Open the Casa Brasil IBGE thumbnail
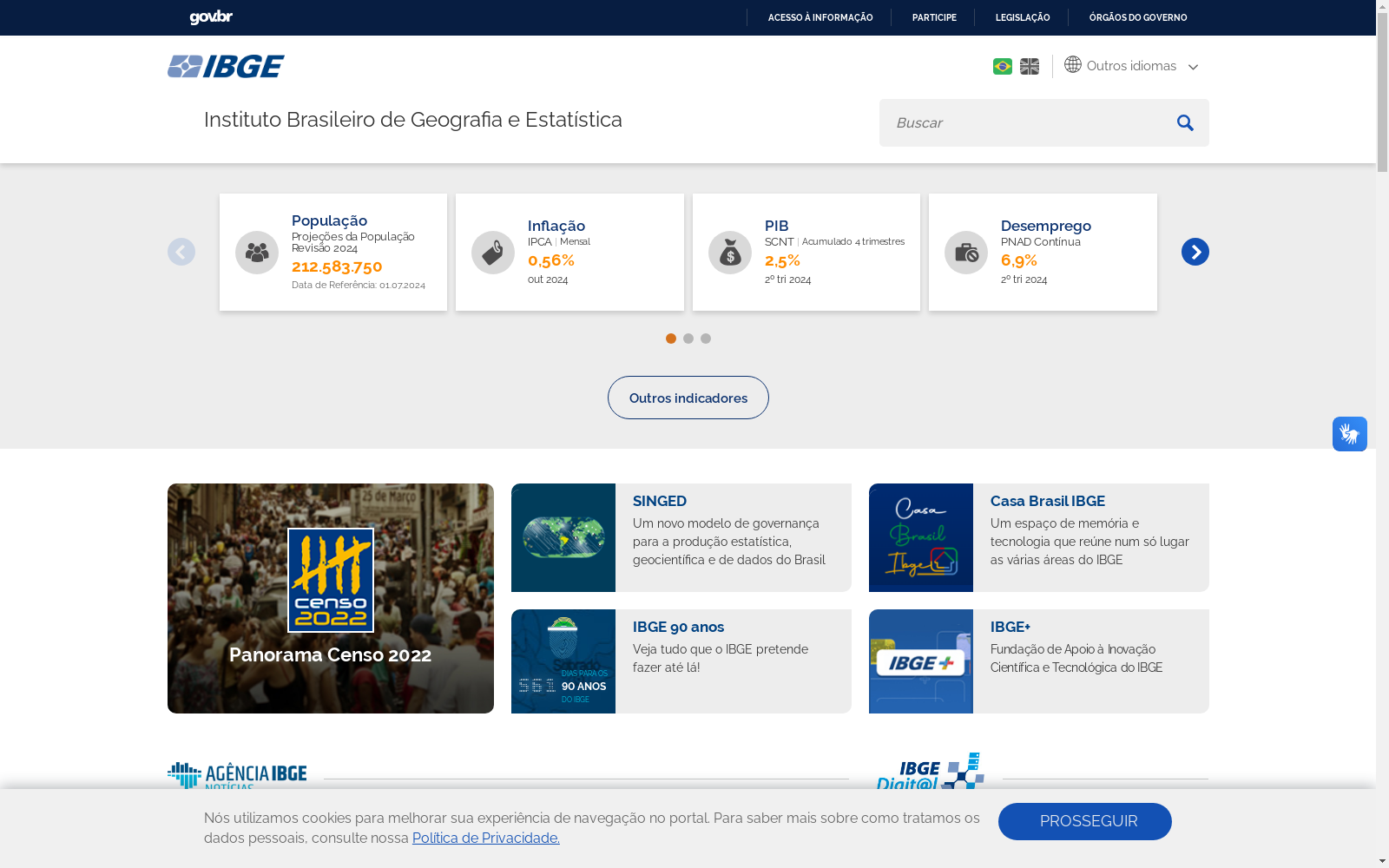 click(x=921, y=537)
